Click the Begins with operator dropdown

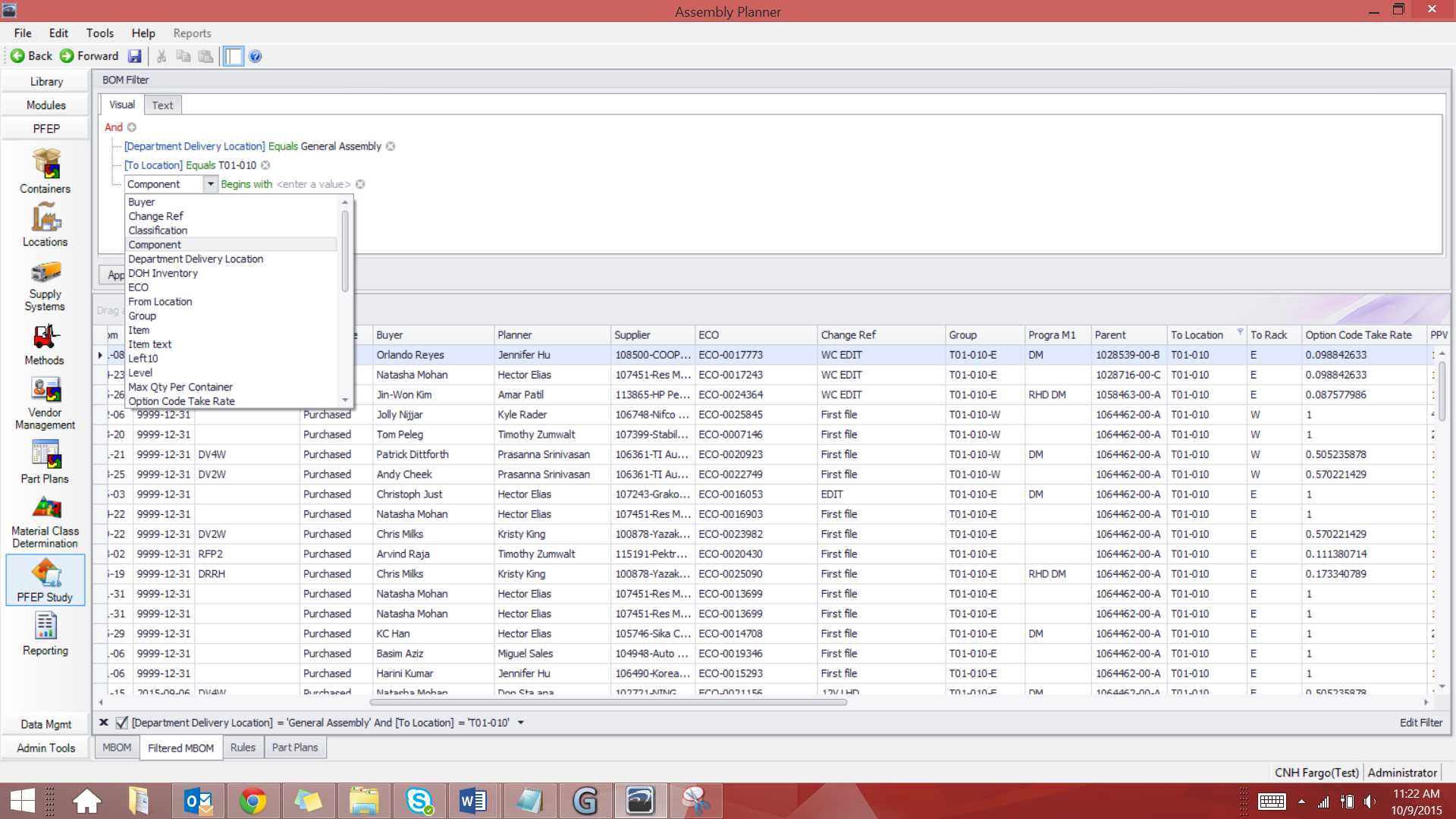tap(246, 184)
